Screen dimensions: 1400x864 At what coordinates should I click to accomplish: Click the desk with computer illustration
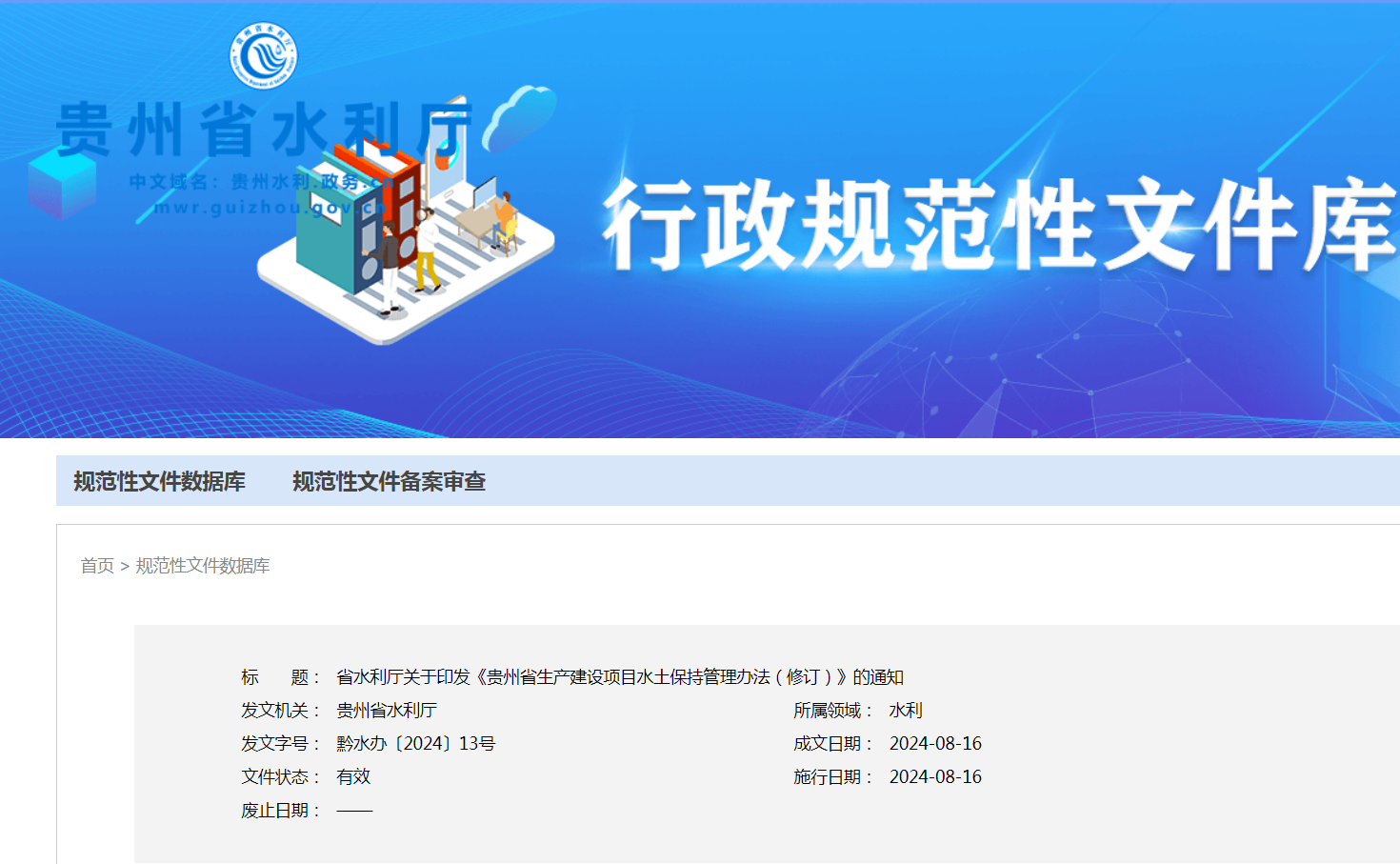pos(486,219)
